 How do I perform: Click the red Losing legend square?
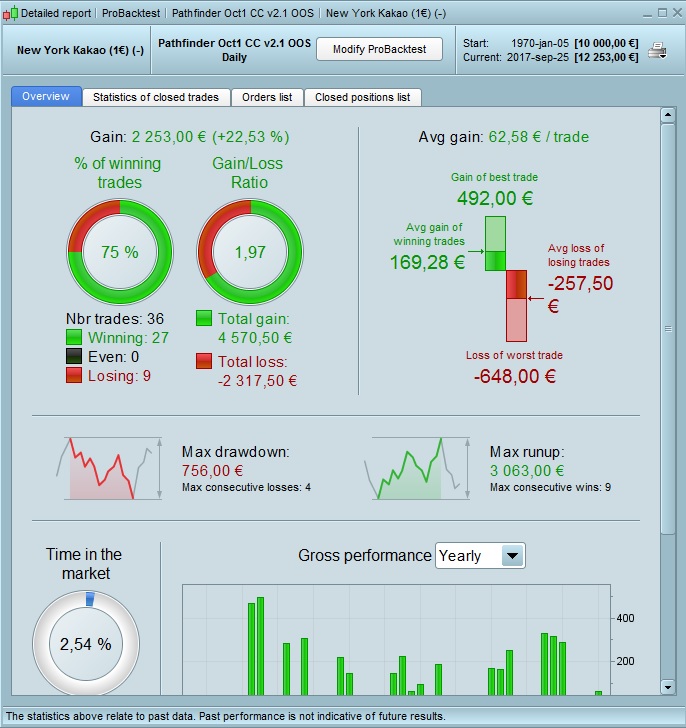[74, 375]
